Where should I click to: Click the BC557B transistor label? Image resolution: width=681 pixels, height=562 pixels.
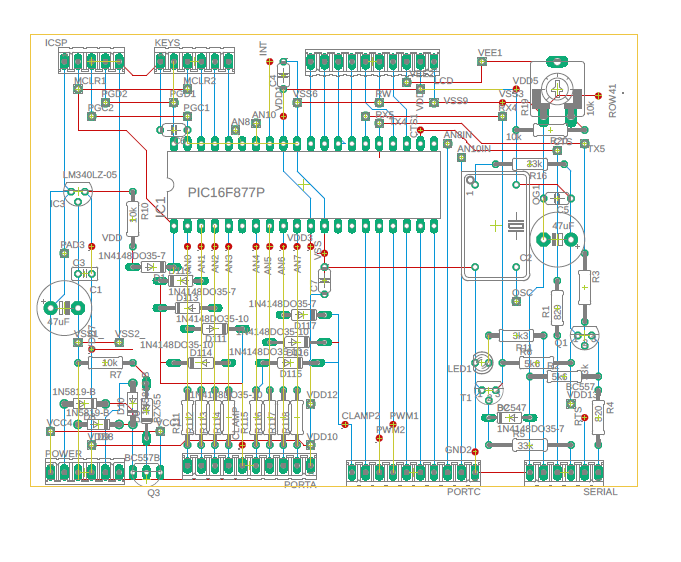point(142,458)
